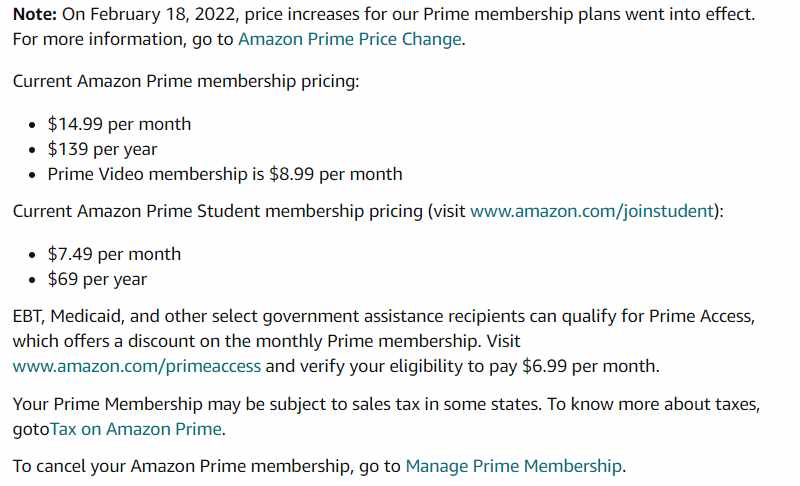Click the word goto before tax link
This screenshot has width=800, height=486.
(31, 429)
